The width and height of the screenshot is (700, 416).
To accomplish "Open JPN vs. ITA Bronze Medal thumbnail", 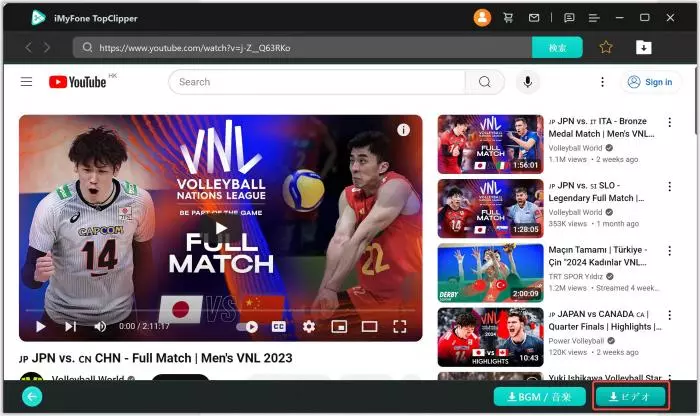I will pos(490,144).
